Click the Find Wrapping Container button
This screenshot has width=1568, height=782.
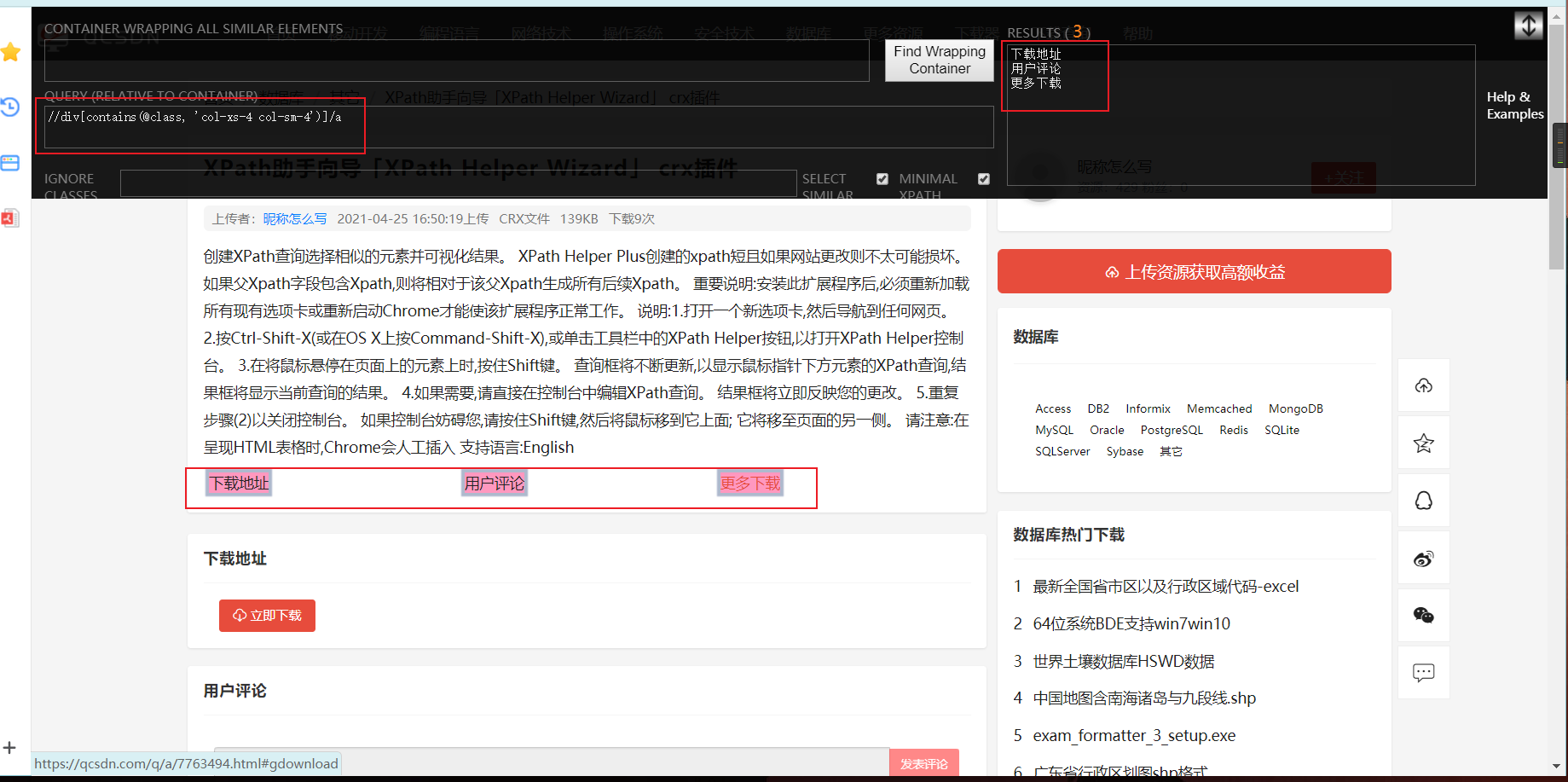(940, 61)
